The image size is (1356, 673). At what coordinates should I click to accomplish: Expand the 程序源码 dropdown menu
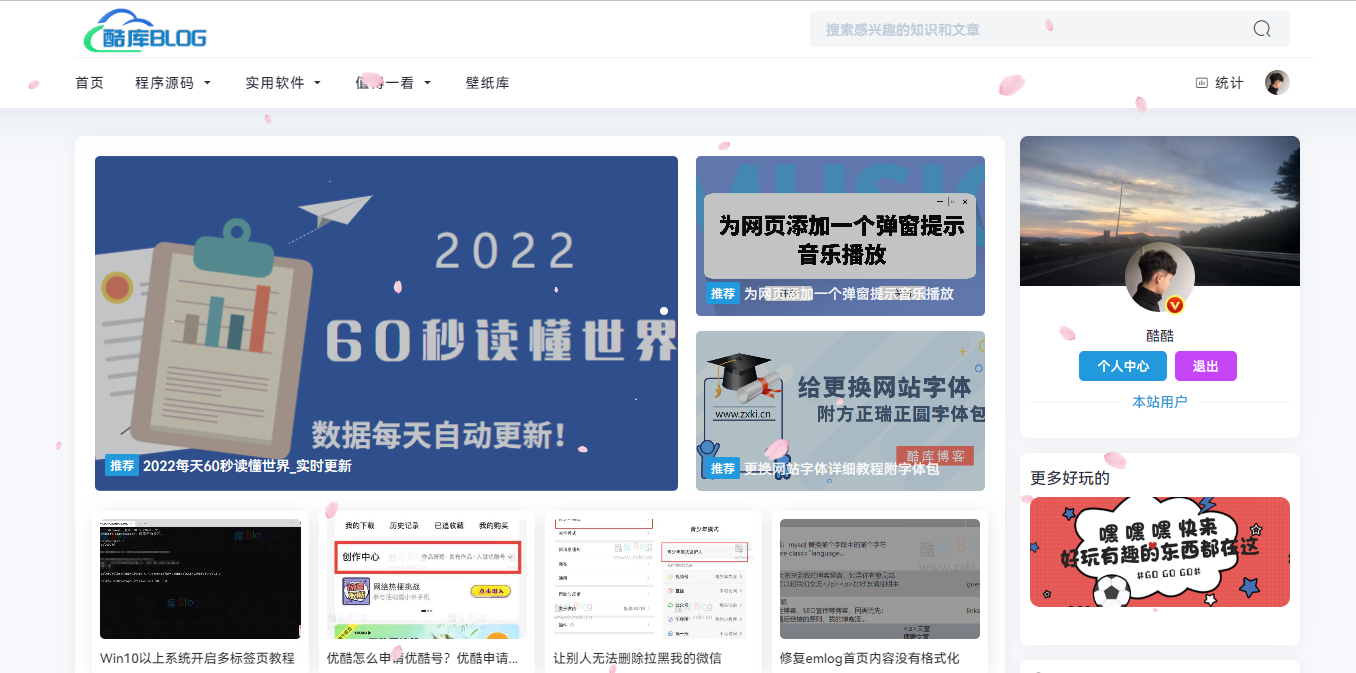click(x=168, y=83)
